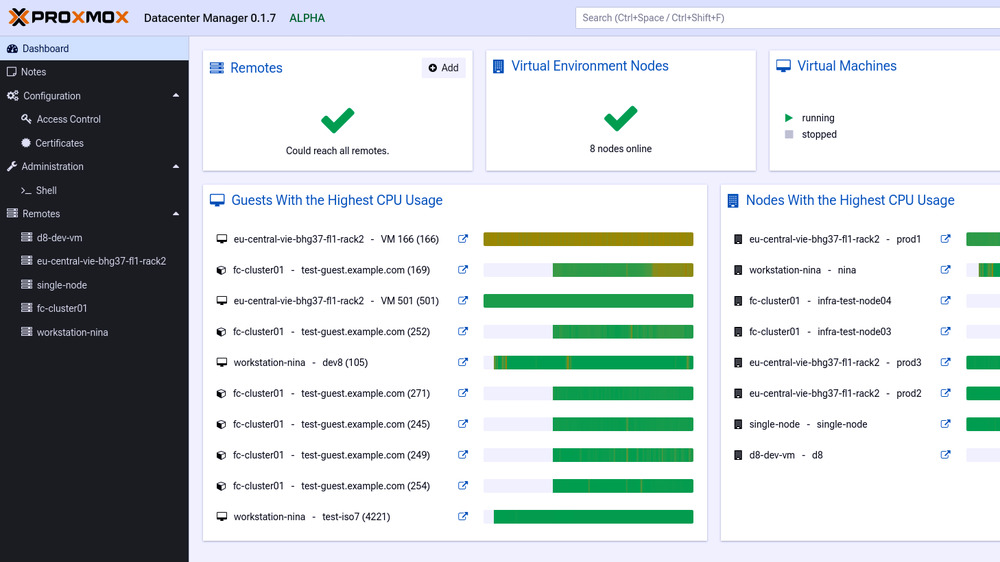The height and width of the screenshot is (562, 1000).
Task: Select the fc-cluster01 remote
Action: click(x=62, y=308)
